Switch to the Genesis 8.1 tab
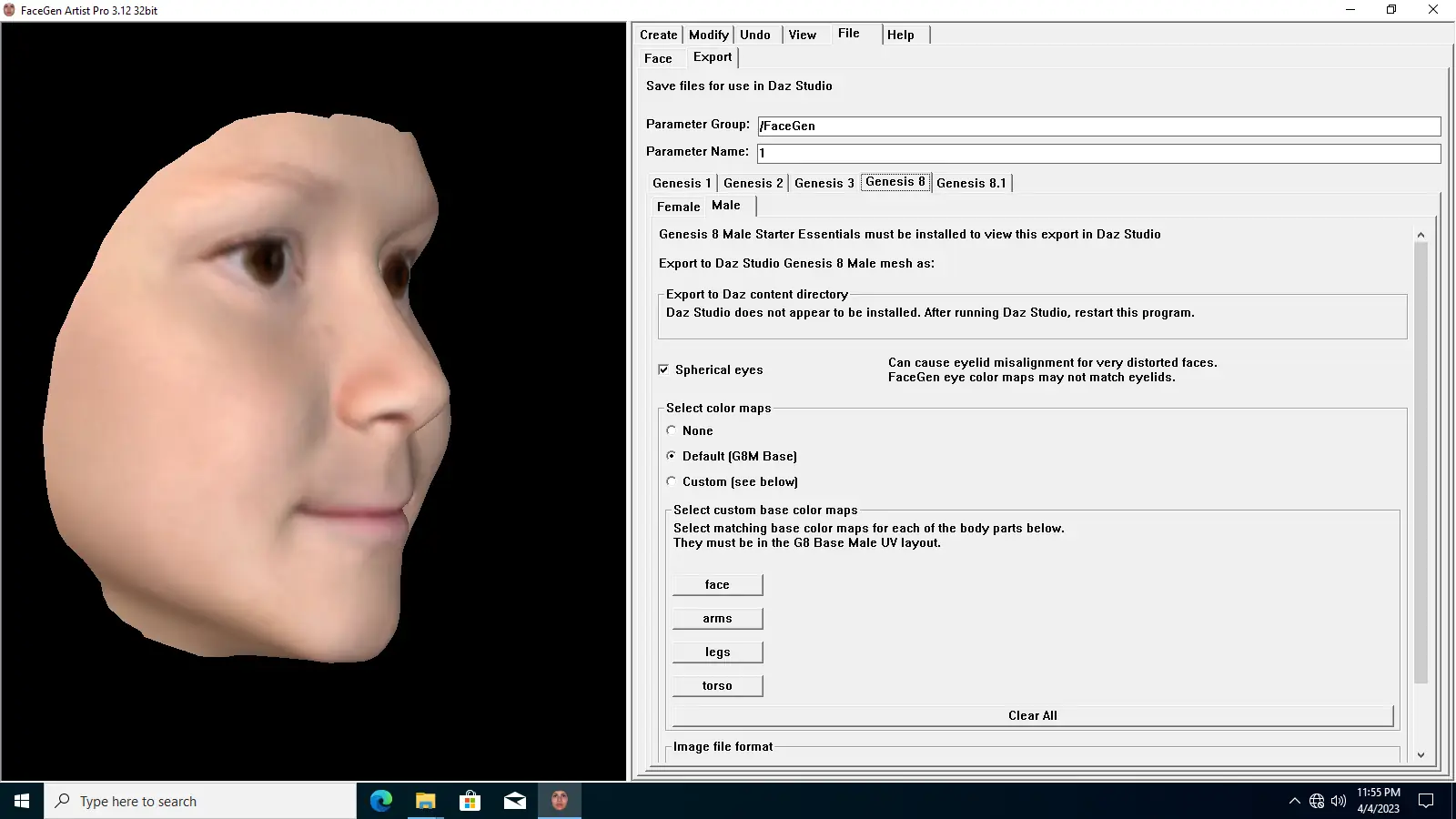This screenshot has width=1456, height=819. point(971,183)
